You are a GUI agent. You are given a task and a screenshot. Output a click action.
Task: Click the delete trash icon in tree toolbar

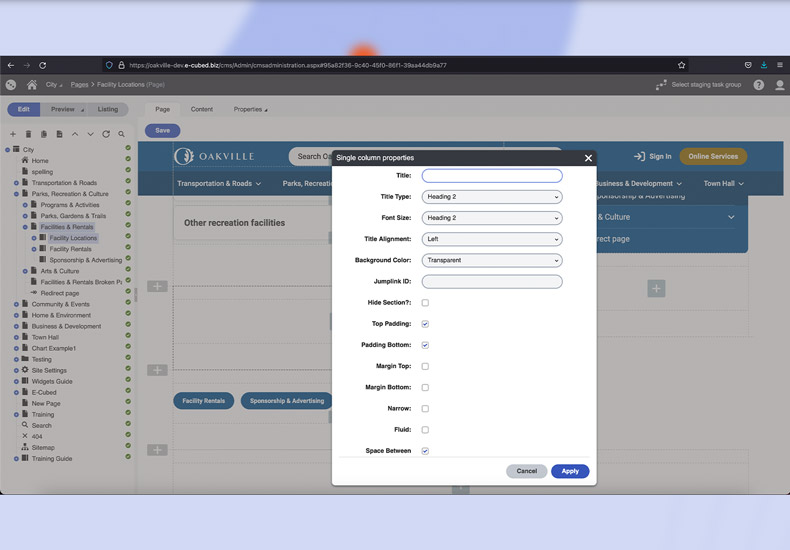pyautogui.click(x=28, y=134)
